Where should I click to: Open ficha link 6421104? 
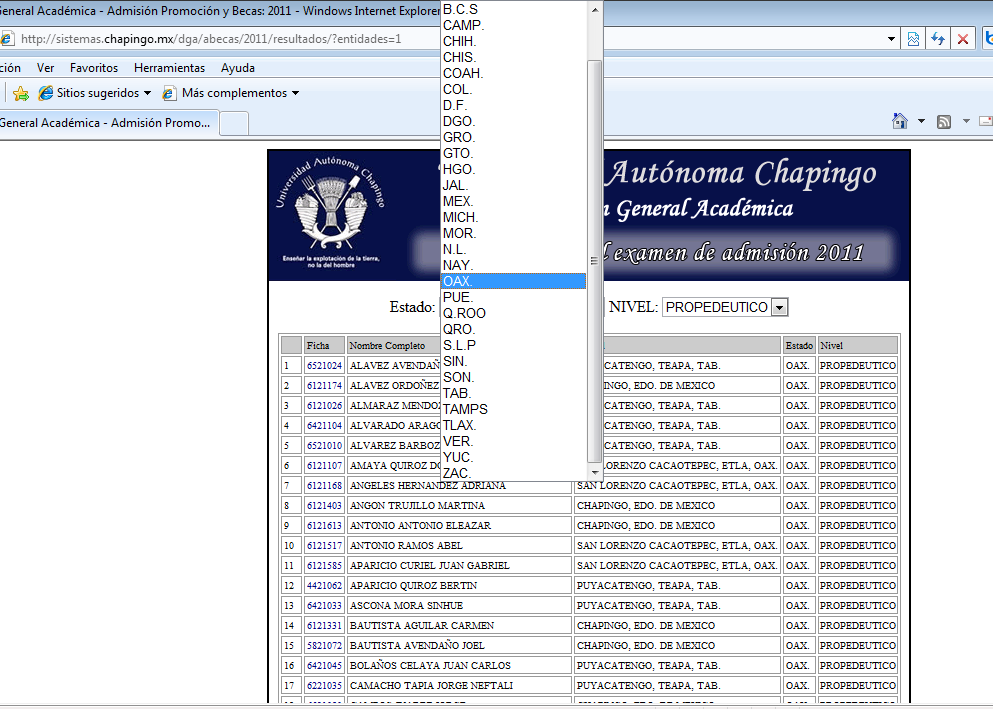click(324, 426)
